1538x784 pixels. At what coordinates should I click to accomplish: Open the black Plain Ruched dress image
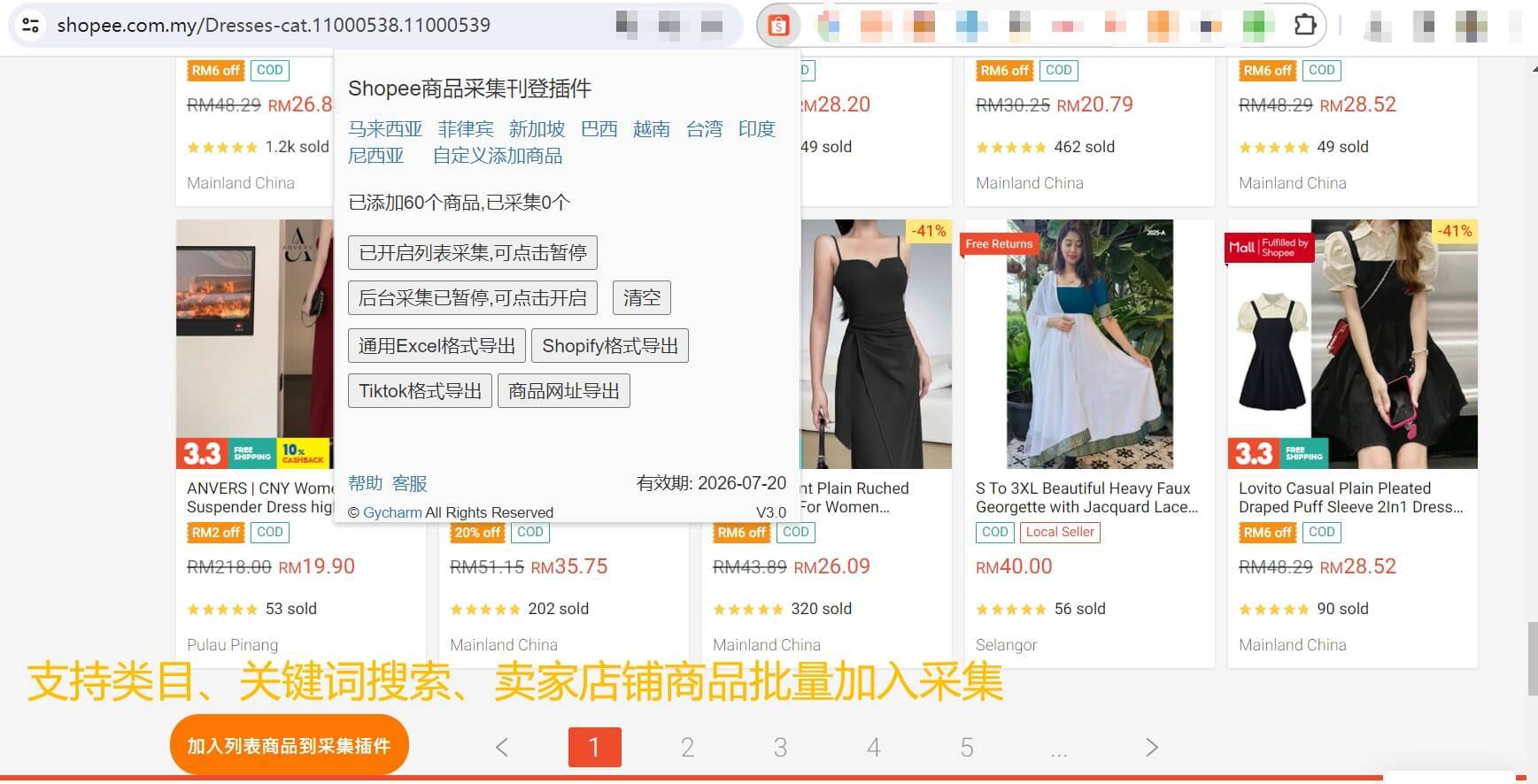click(x=877, y=344)
